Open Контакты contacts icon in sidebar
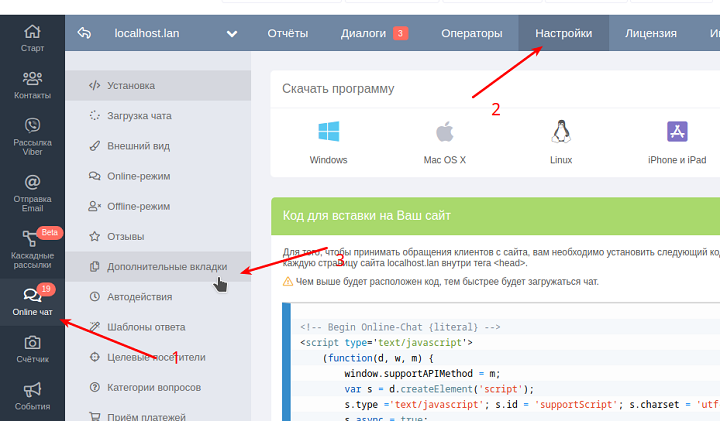 coord(32,79)
